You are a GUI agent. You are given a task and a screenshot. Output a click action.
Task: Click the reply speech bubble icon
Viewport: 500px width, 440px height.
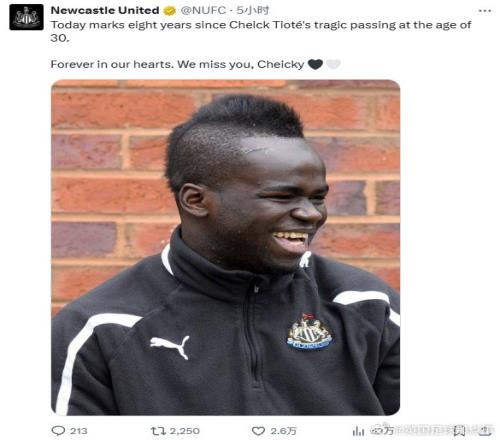click(x=58, y=430)
